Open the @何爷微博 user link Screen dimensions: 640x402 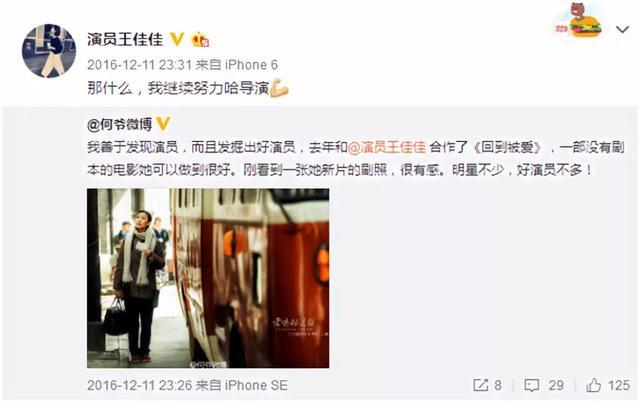[x=119, y=124]
